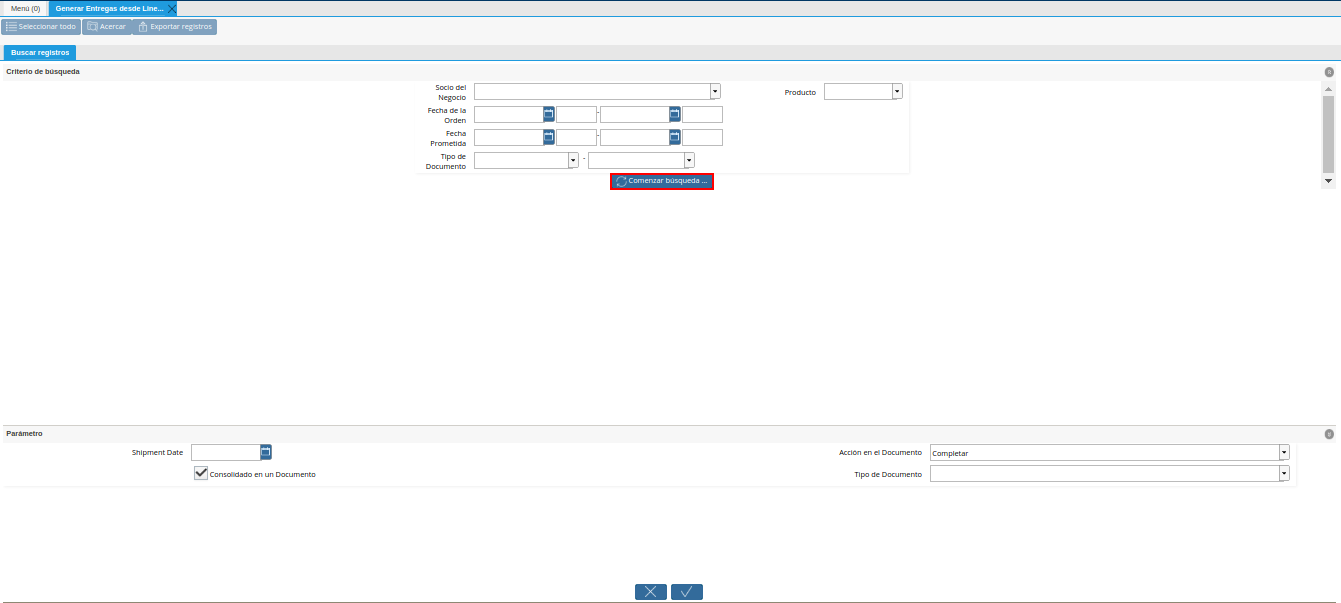Expand the first Tipo de Documento search dropdown
Image resolution: width=1341 pixels, height=603 pixels.
[573, 160]
